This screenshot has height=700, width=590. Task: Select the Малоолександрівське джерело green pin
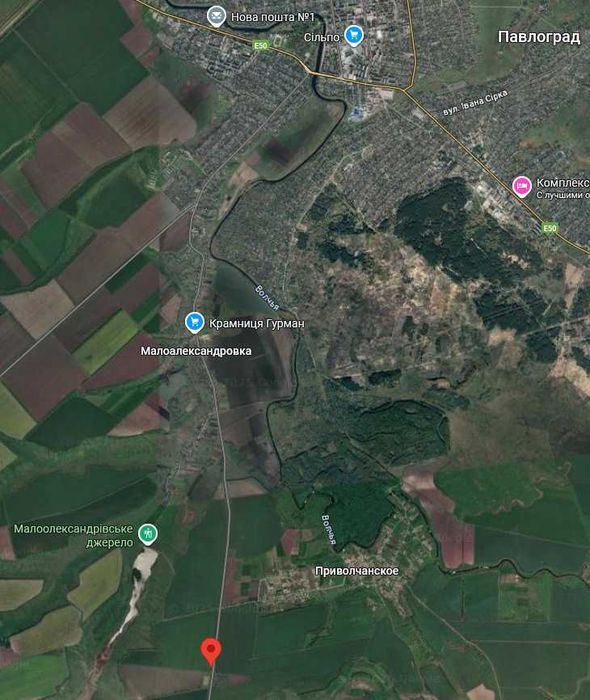point(148,534)
